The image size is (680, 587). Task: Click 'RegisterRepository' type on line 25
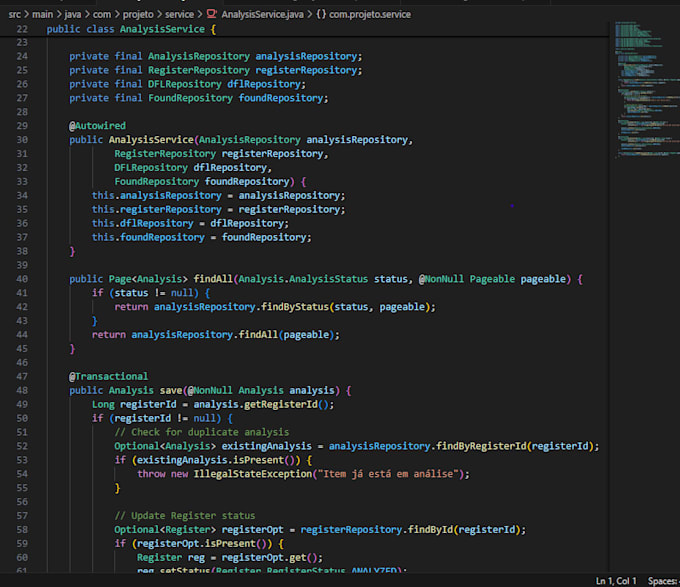pos(199,70)
